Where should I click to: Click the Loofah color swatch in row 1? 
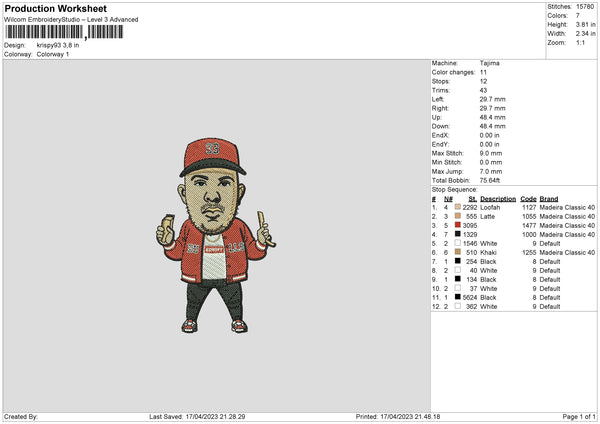pyautogui.click(x=458, y=207)
